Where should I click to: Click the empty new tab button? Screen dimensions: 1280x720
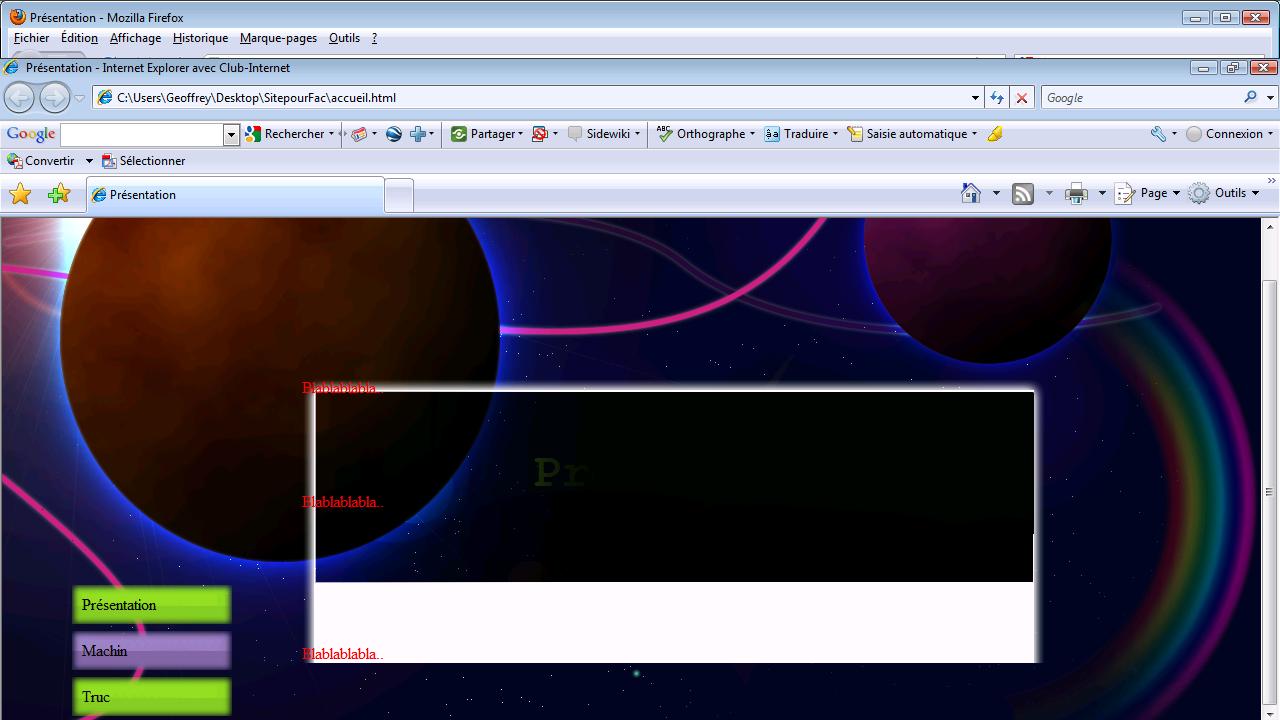point(399,196)
